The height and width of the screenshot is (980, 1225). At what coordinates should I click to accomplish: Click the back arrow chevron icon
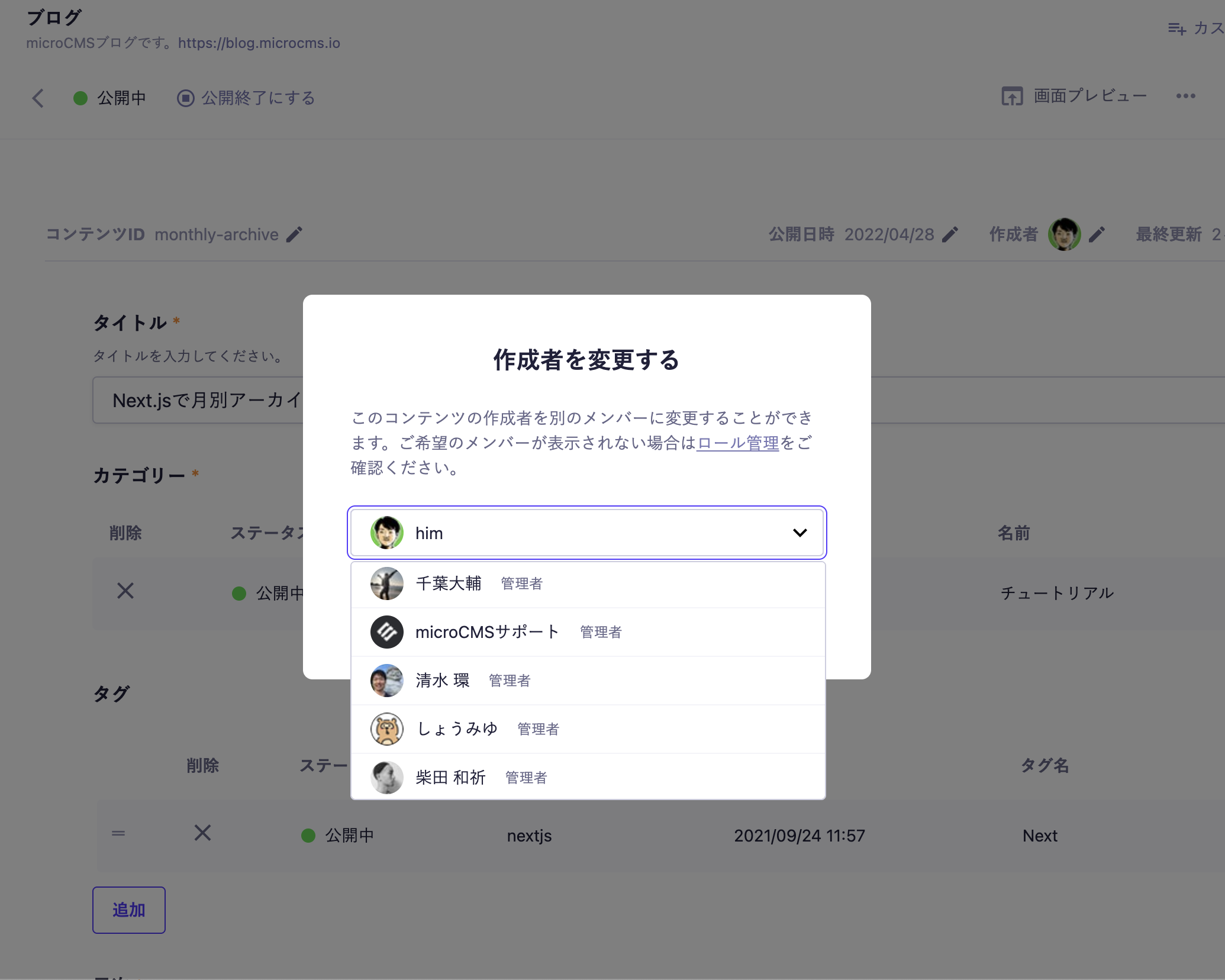pyautogui.click(x=38, y=98)
